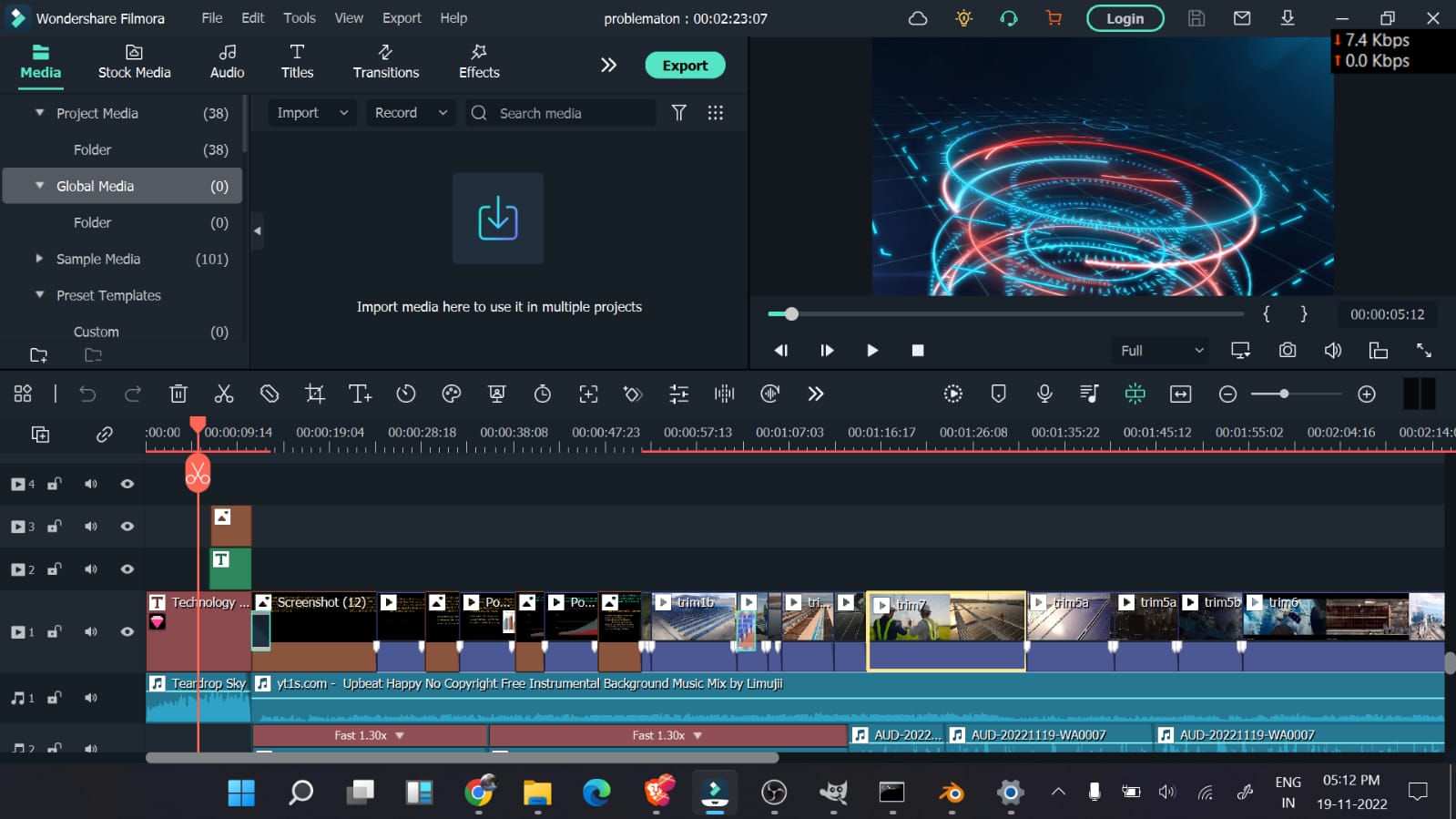Open the Import dropdown

point(312,113)
